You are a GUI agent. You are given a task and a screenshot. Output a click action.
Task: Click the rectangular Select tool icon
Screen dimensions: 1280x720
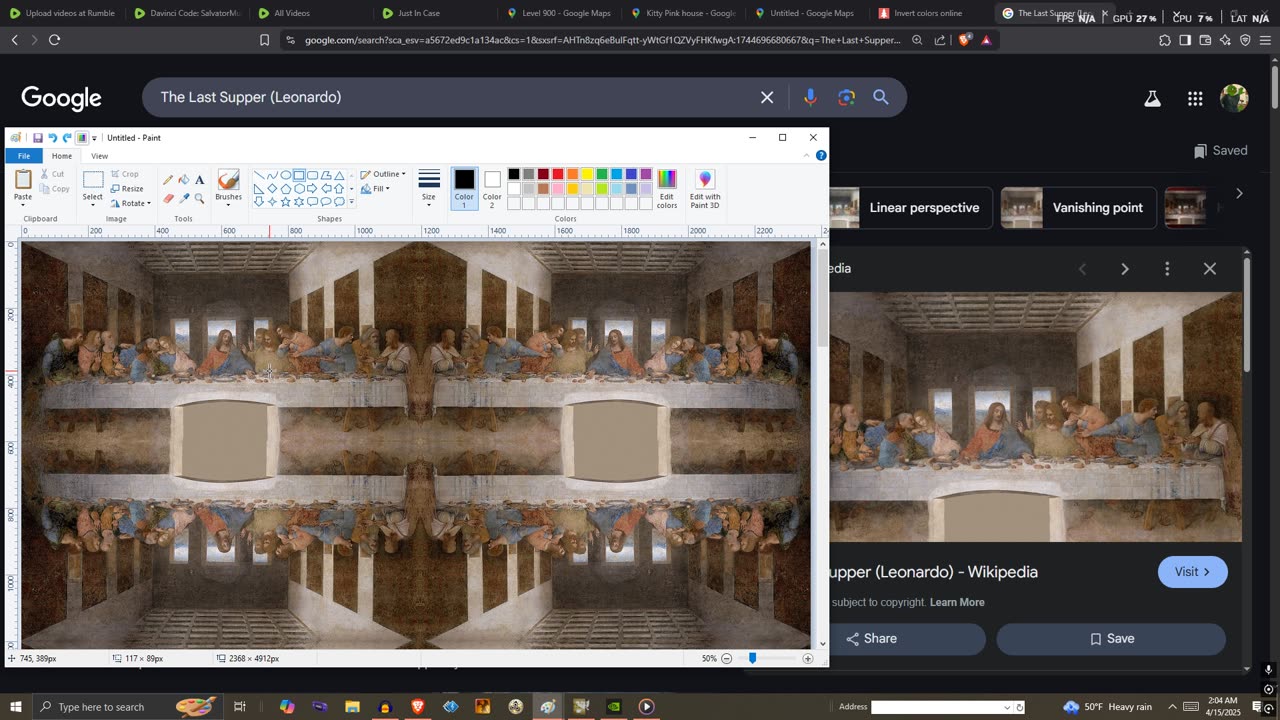(x=93, y=180)
